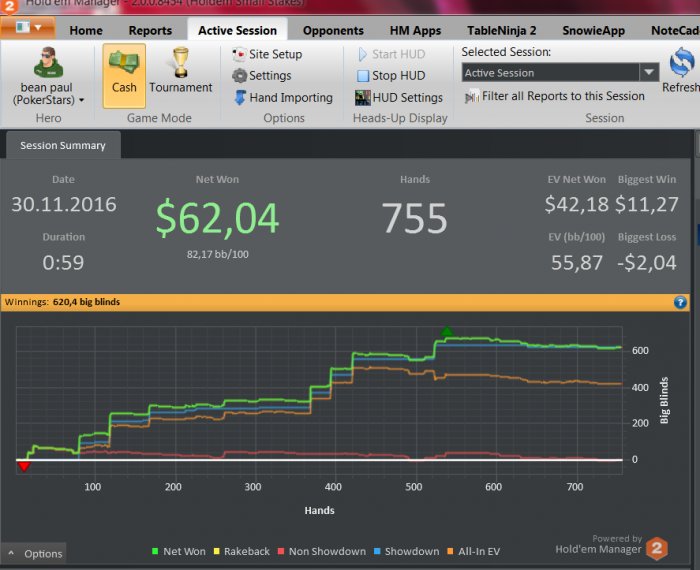Toggle the All-In EV legend swatch
The width and height of the screenshot is (700, 570).
450,551
